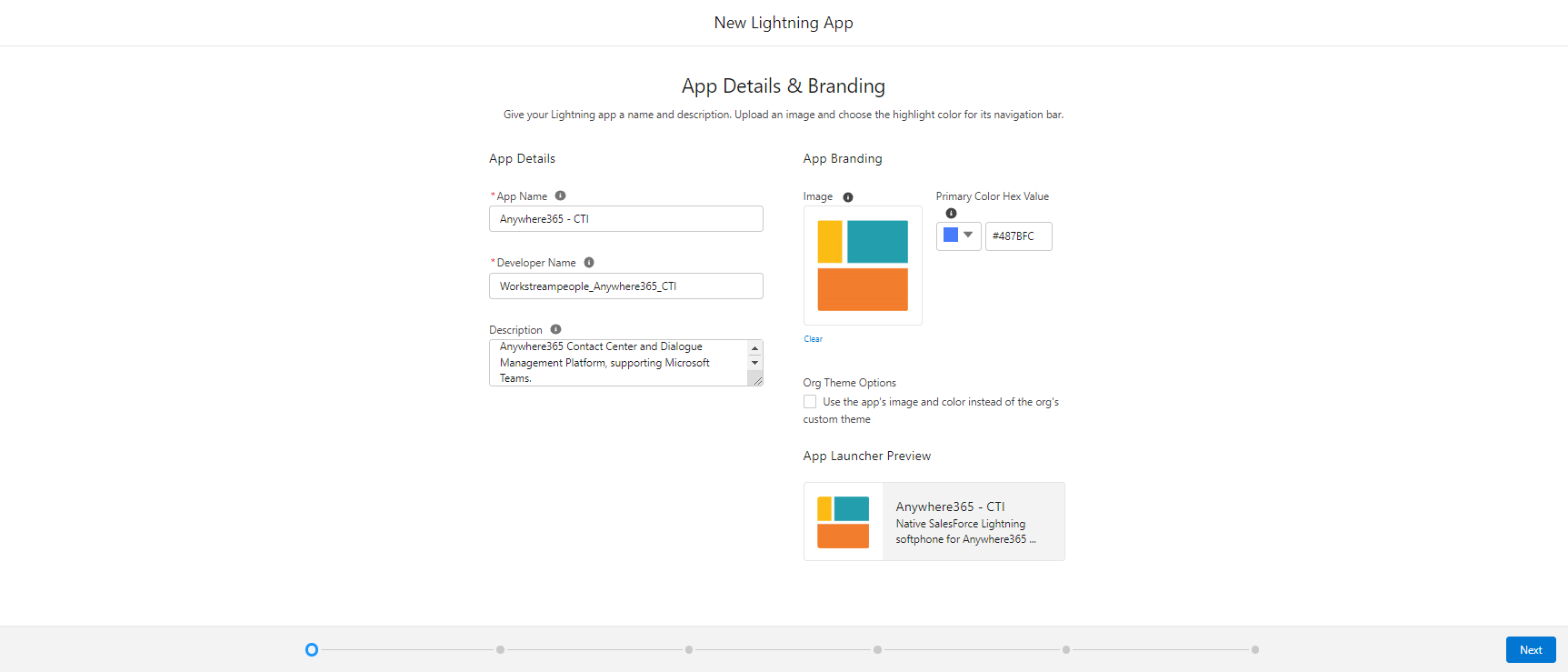The image size is (1568, 672).
Task: Click the uploaded app logo image
Action: point(863,266)
